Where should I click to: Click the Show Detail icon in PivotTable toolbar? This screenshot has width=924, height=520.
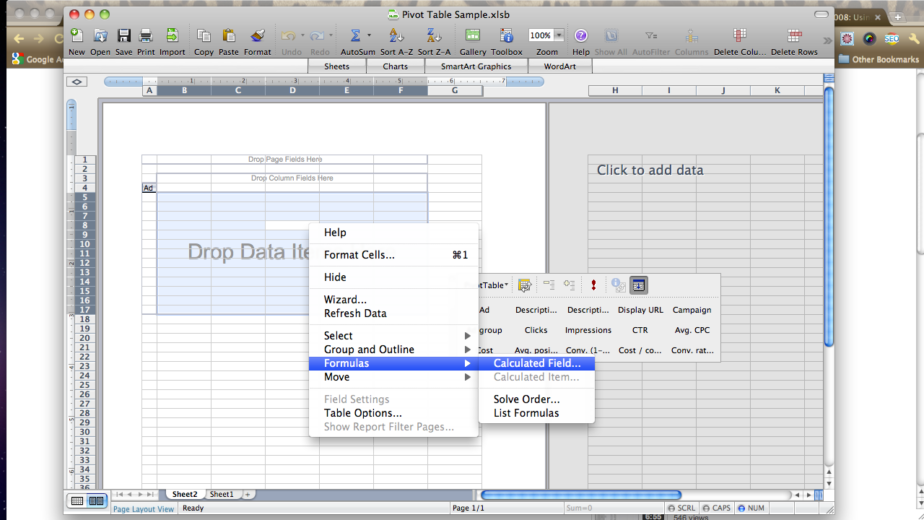pyautogui.click(x=569, y=285)
